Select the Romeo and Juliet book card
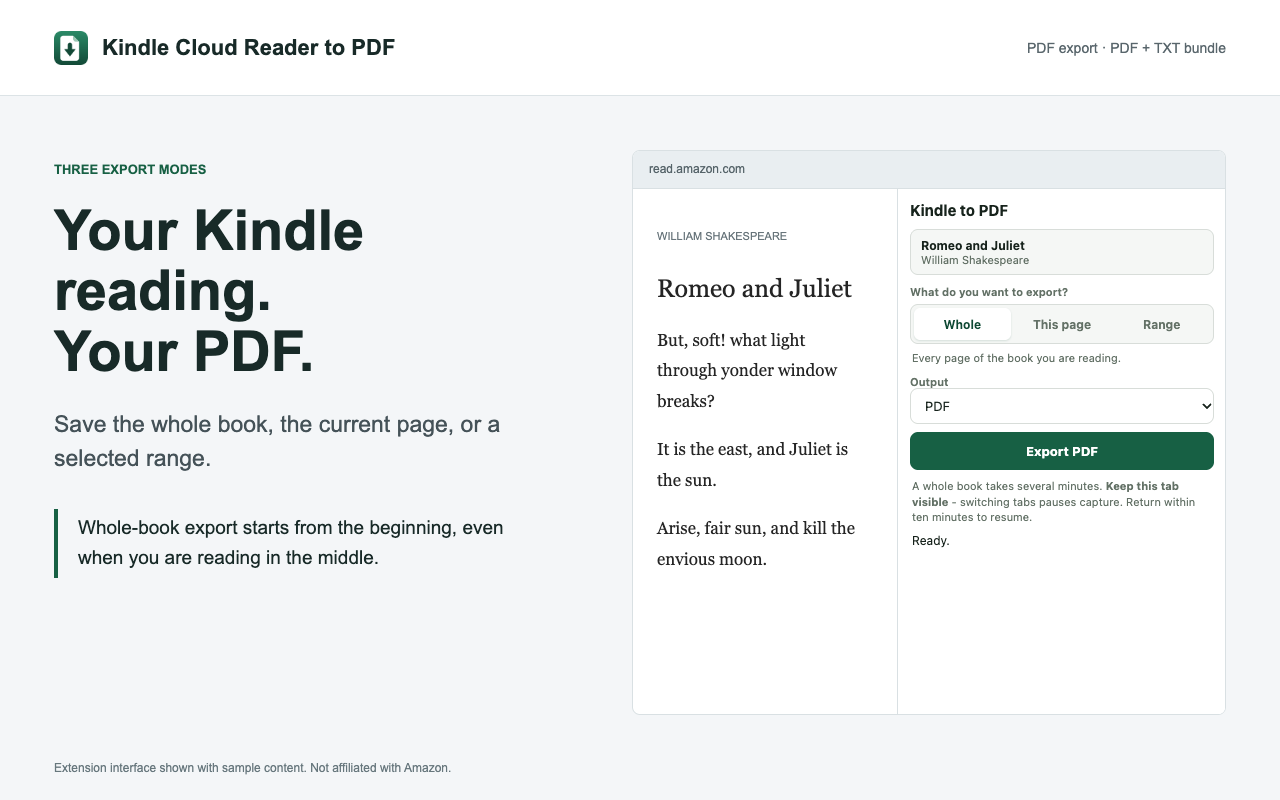Image resolution: width=1280 pixels, height=800 pixels. pyautogui.click(x=1062, y=252)
